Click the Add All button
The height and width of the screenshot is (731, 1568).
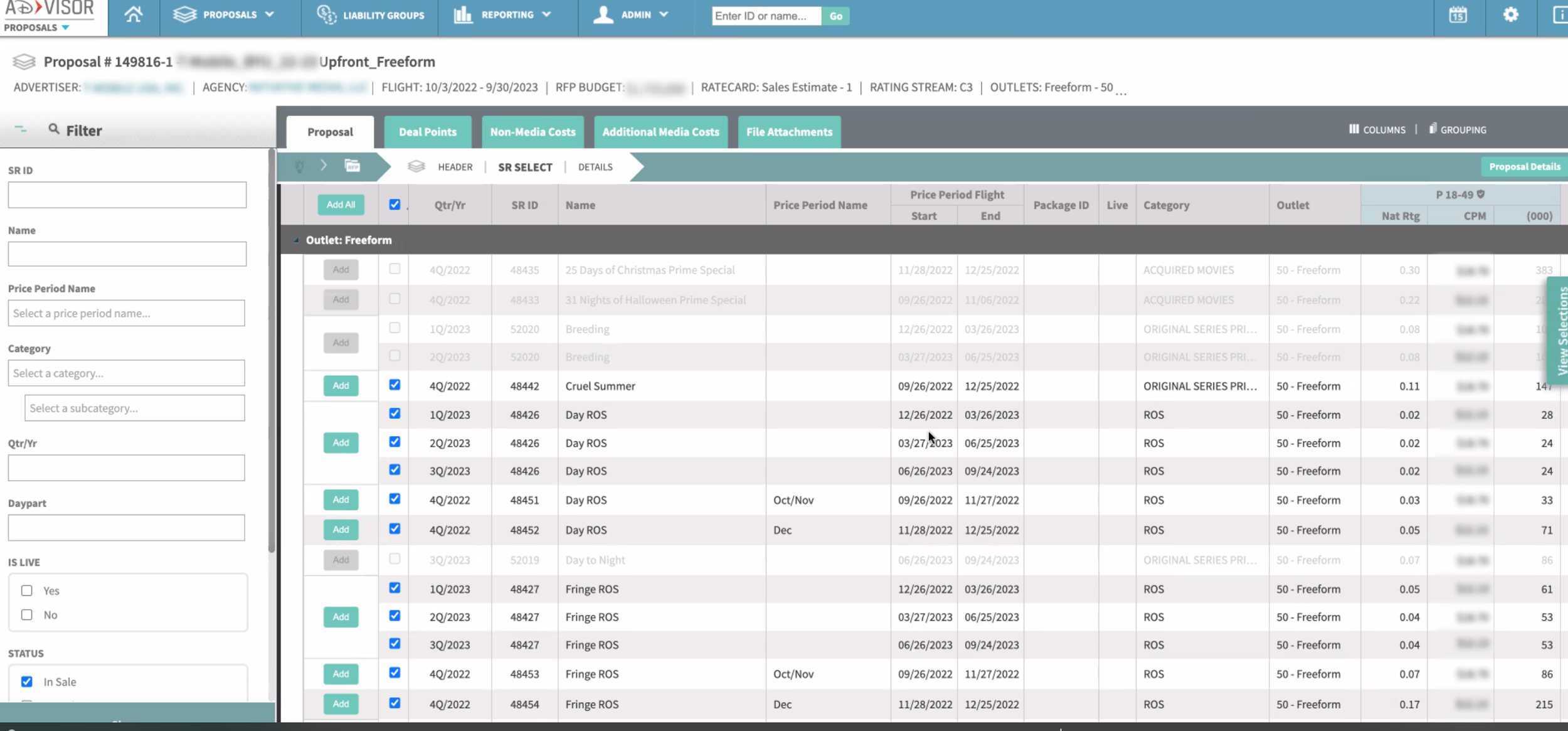(x=341, y=205)
